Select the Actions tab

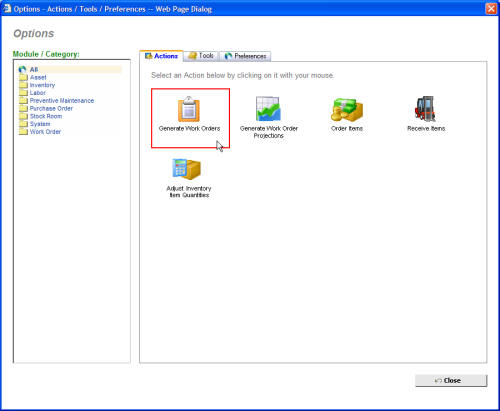(x=161, y=56)
